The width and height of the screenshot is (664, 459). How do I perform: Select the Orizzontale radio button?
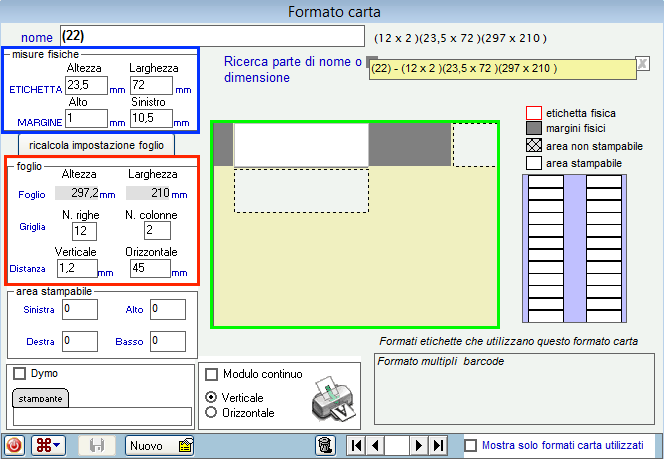click(x=211, y=412)
